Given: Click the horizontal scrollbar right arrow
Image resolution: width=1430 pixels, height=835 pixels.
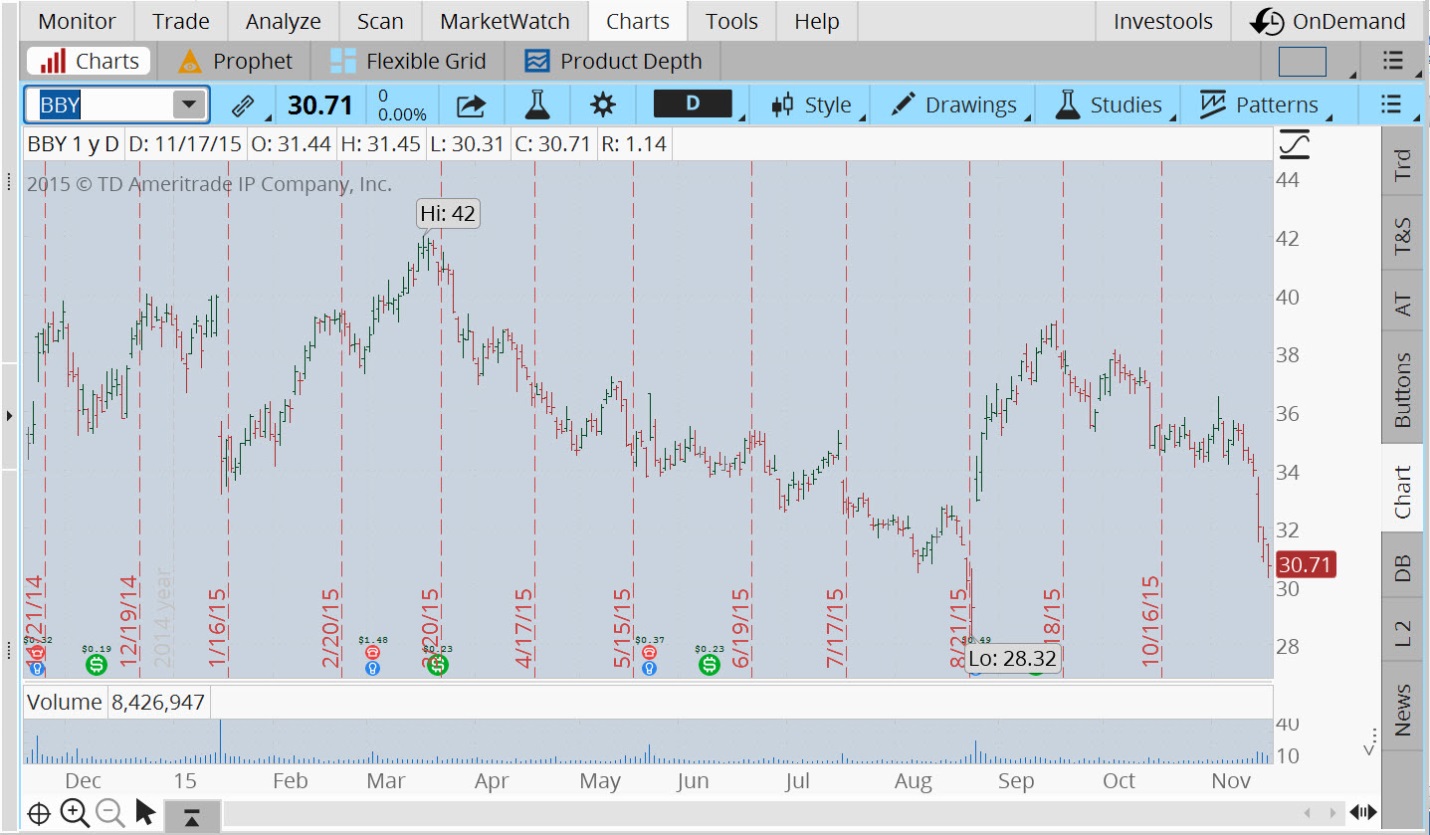Looking at the screenshot, I should 1334,812.
